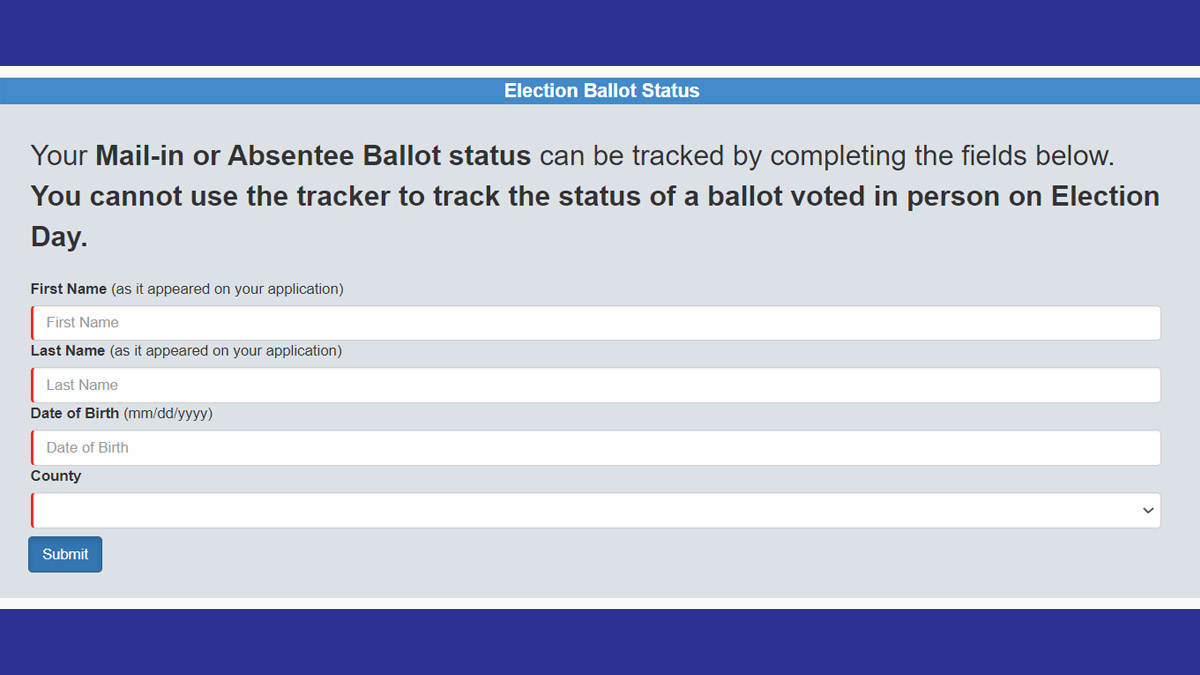Select the First Name label text
The height and width of the screenshot is (675, 1200).
tap(68, 288)
